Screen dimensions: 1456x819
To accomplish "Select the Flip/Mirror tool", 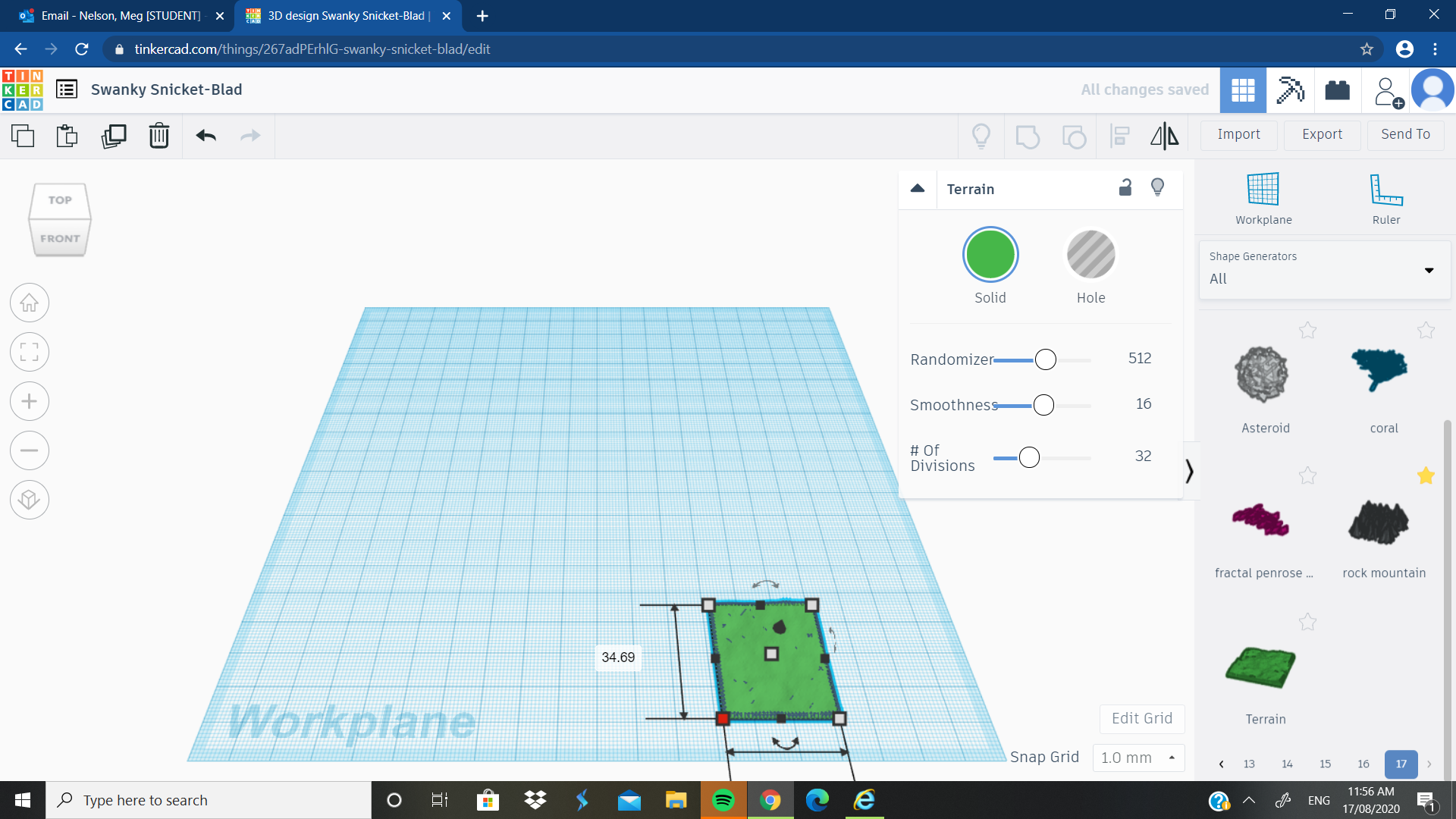I will (x=1164, y=136).
